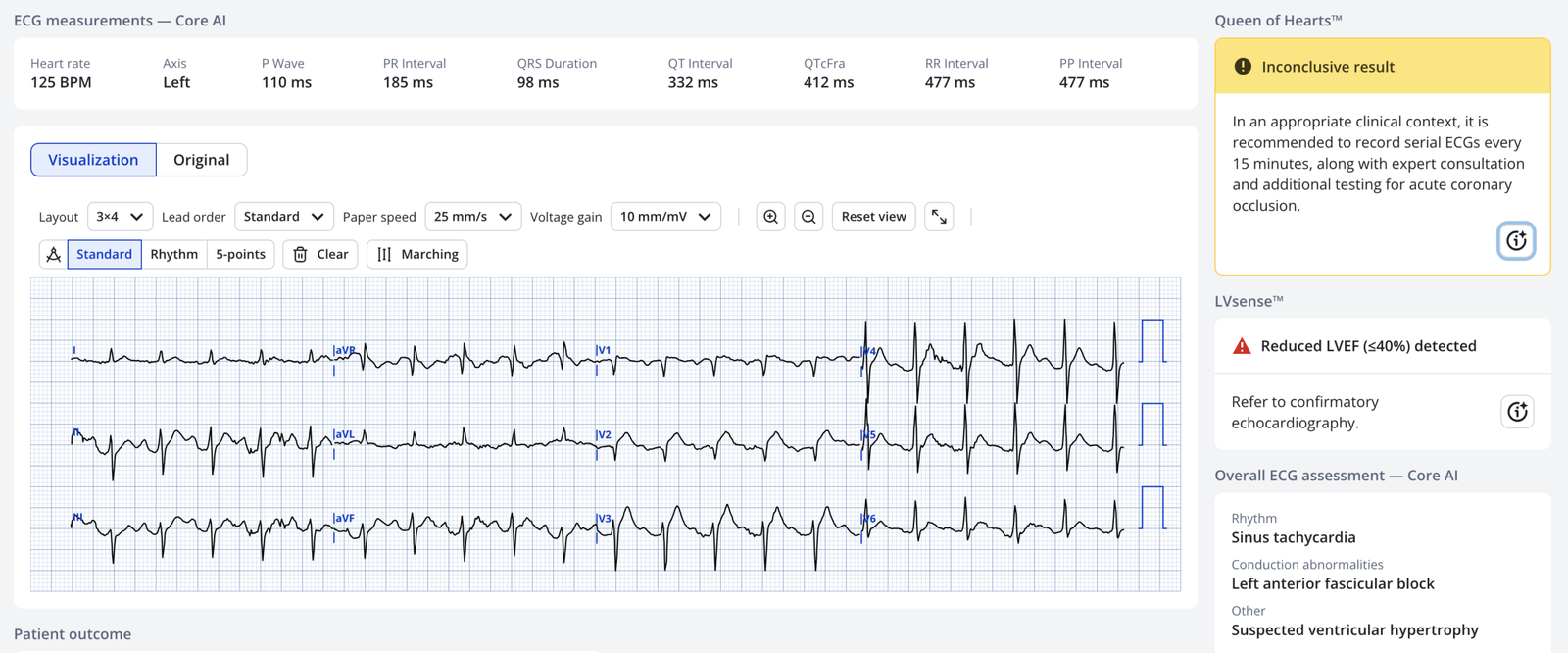Click the 125 BPM heart rate value

(61, 82)
